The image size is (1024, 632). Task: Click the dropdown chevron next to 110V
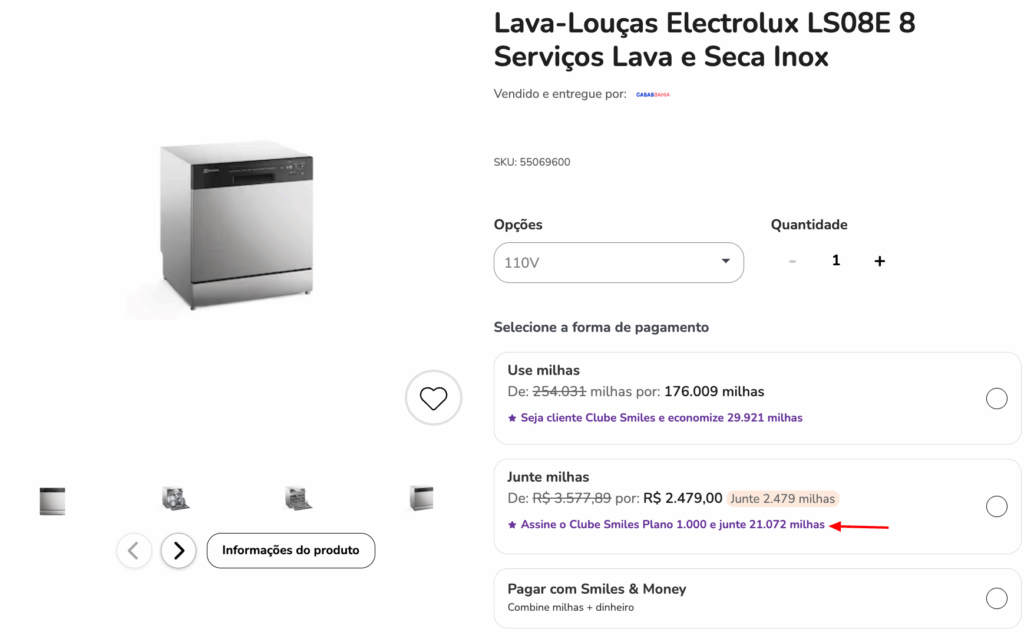pos(725,262)
